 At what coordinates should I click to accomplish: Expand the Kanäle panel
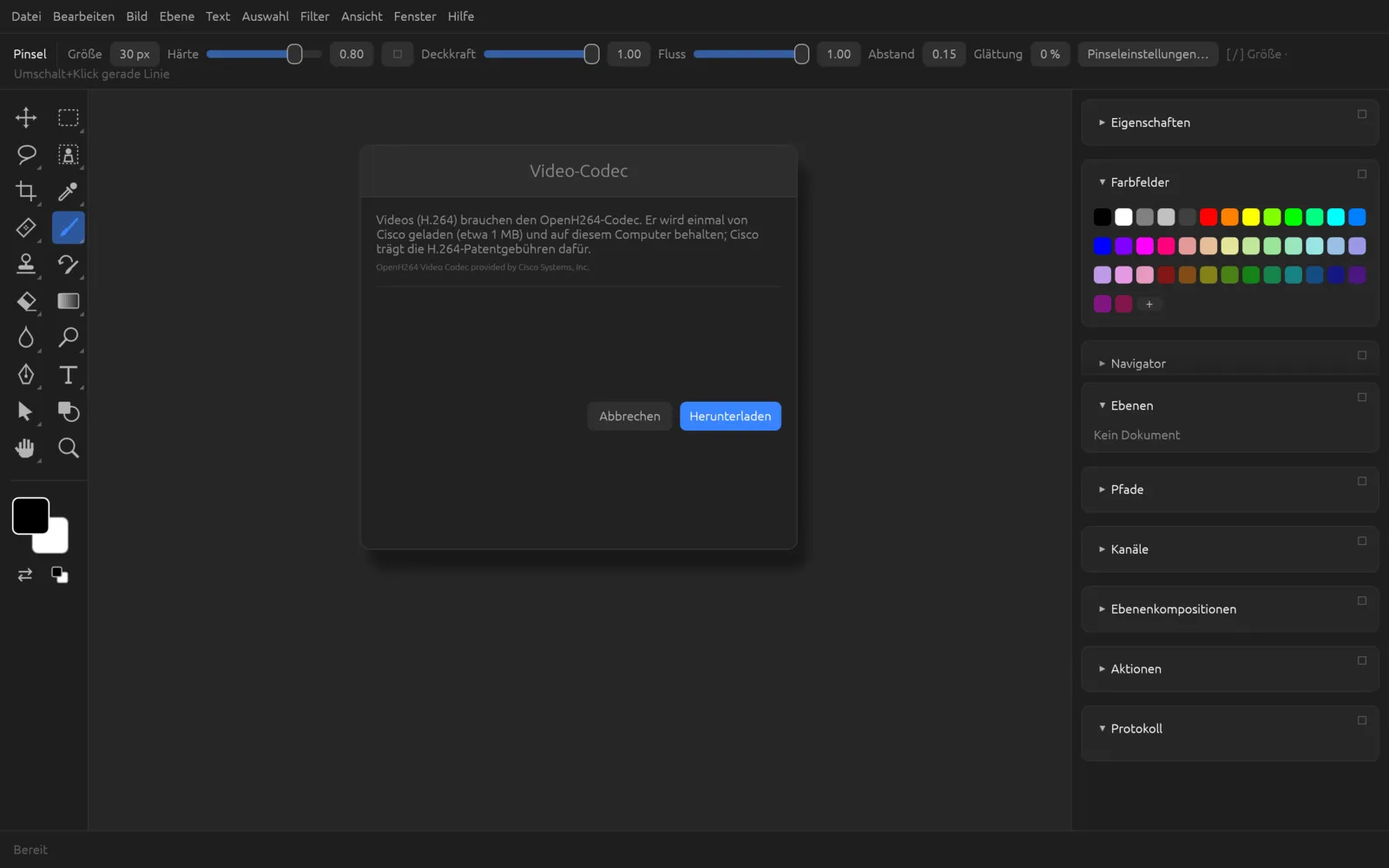[1102, 549]
